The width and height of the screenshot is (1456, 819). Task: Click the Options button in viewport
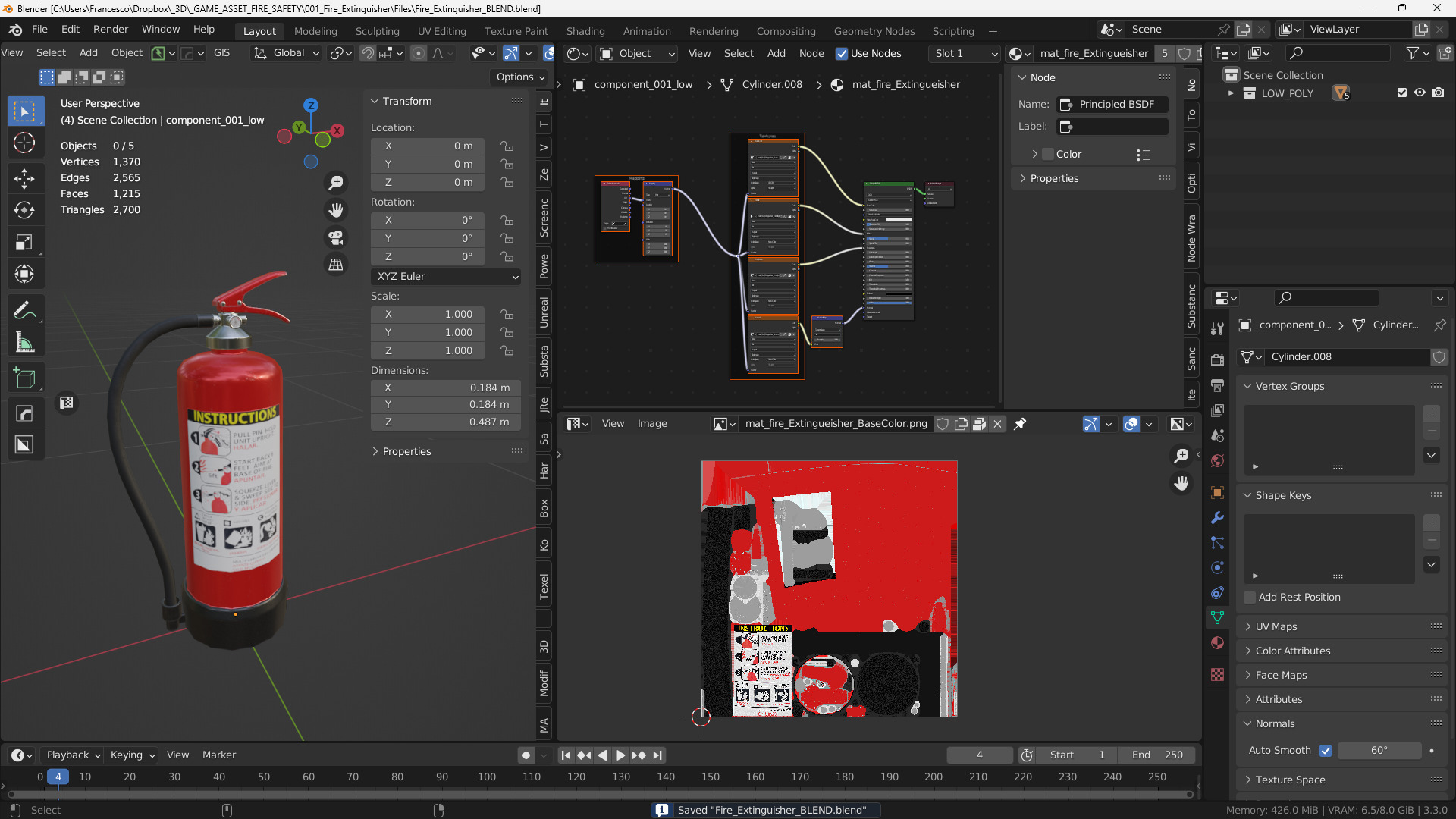point(520,77)
